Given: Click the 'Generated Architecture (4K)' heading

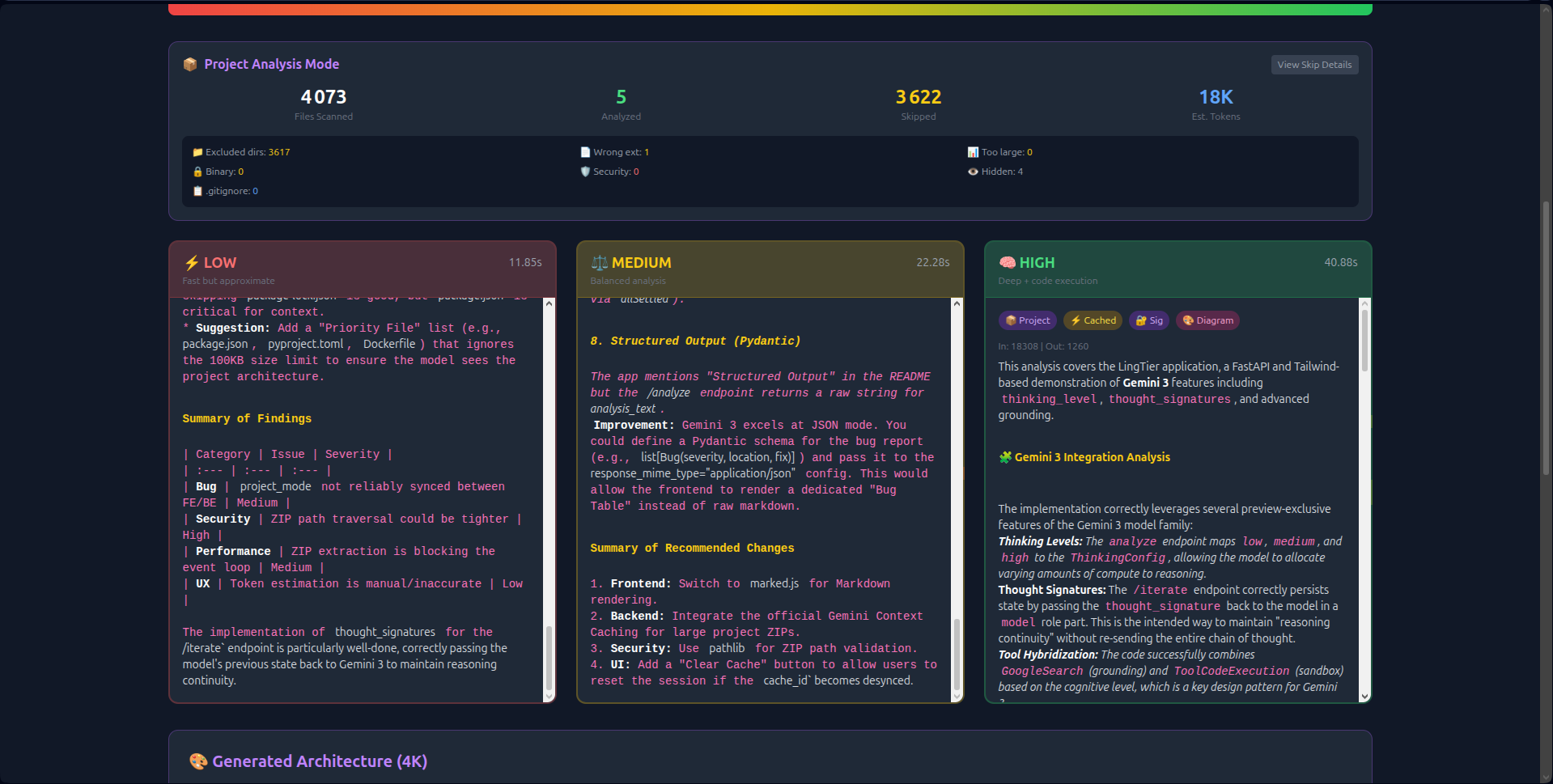Looking at the screenshot, I should pyautogui.click(x=320, y=761).
